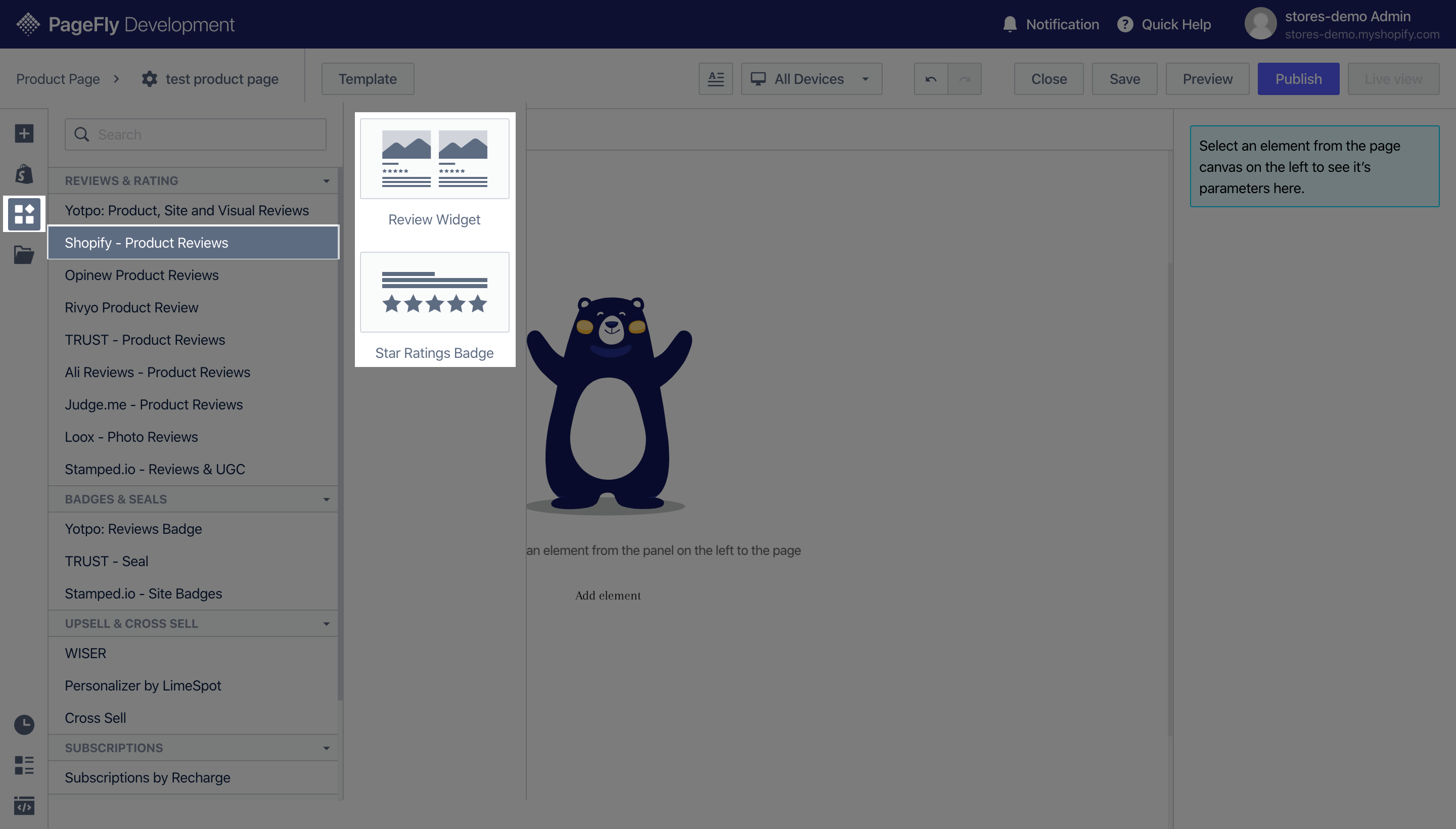The image size is (1456, 829).
Task: Select Personalizer by LimeSpot
Action: (193, 685)
